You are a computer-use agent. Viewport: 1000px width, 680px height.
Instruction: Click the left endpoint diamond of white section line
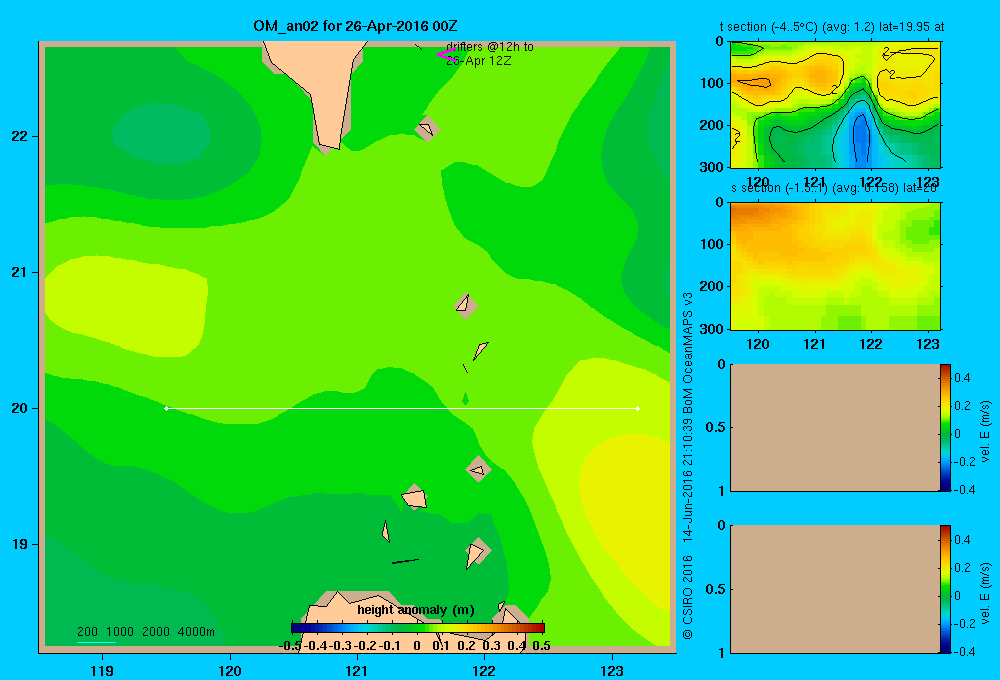166,408
